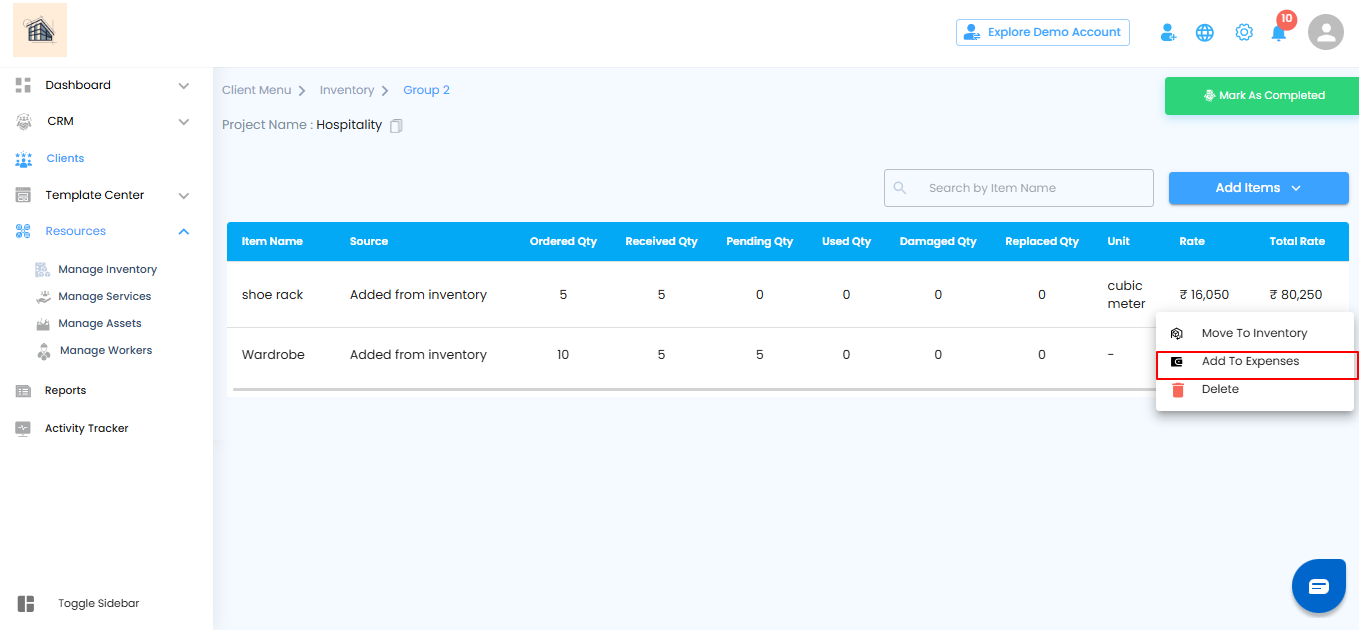
Task: Click the Add To Expenses wallet icon
Action: pos(1177,362)
